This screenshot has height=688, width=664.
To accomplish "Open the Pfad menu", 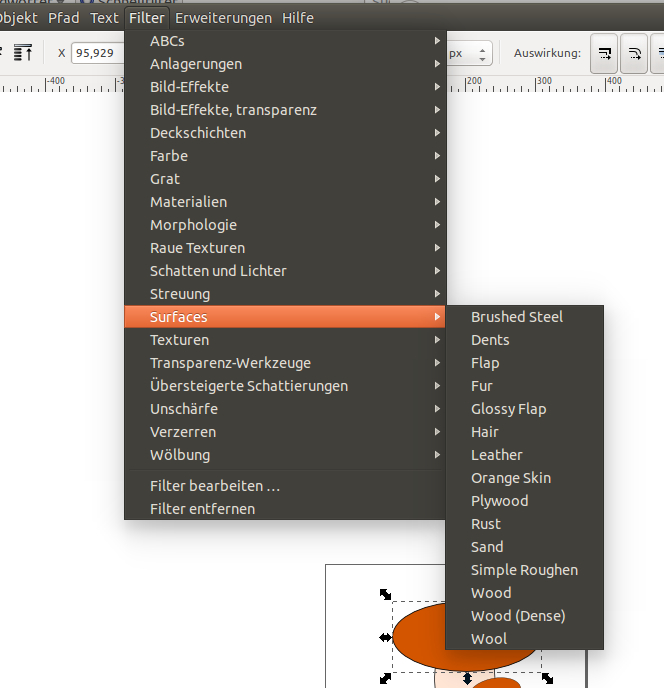I will click(64, 18).
